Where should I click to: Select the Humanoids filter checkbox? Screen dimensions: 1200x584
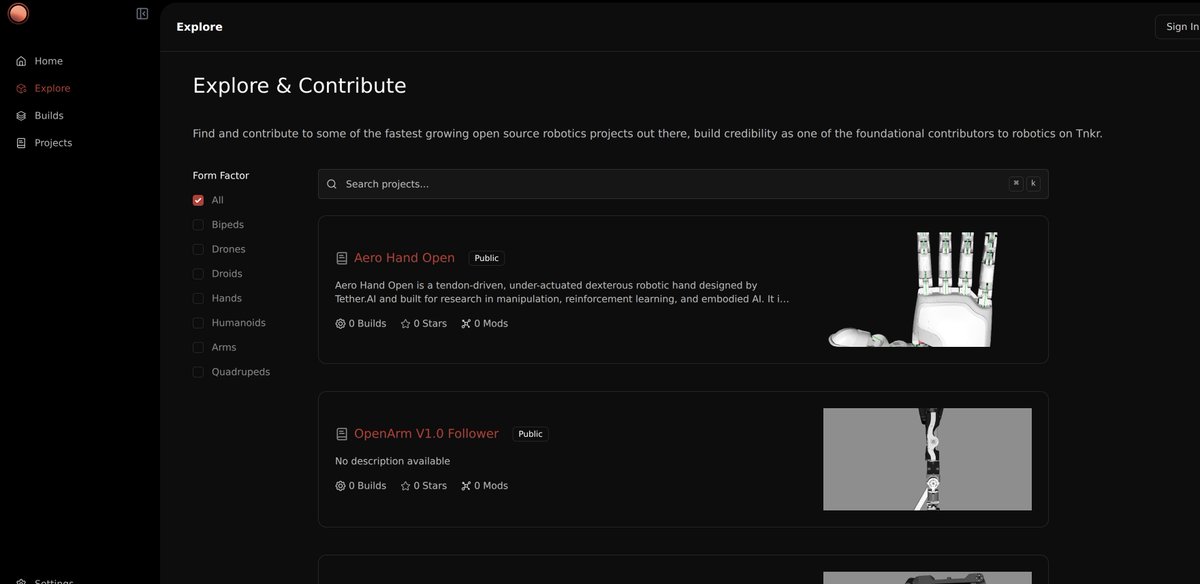click(198, 323)
